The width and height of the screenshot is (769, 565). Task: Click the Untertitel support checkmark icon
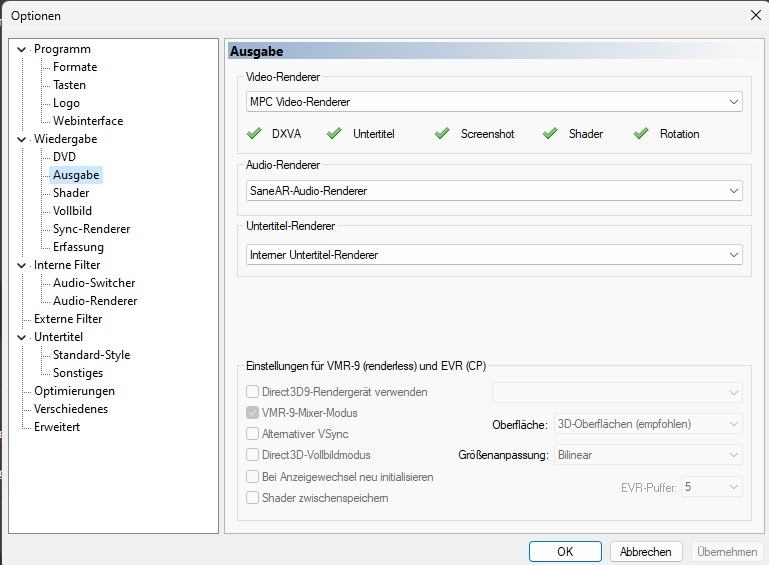pos(334,133)
